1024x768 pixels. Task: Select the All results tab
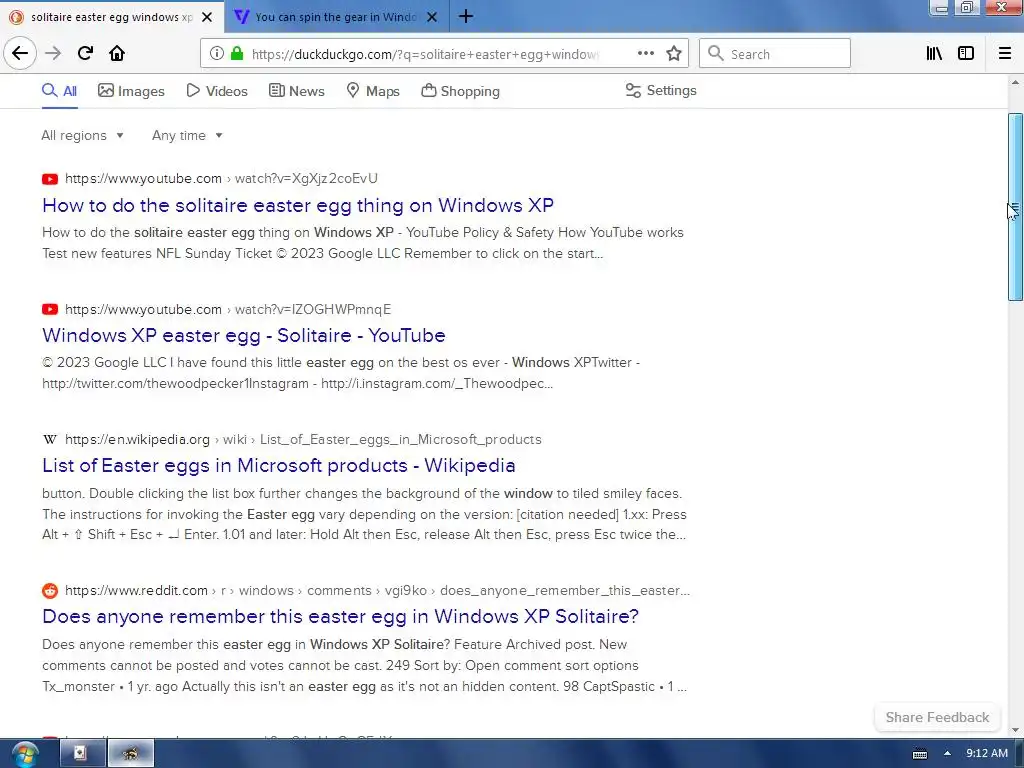click(x=59, y=91)
